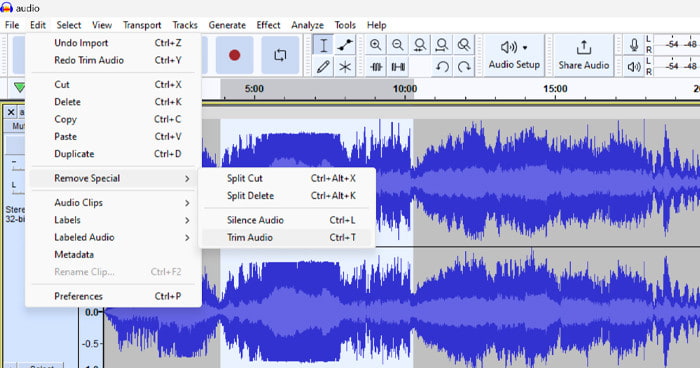Select the Multi-tool asterisk icon
The height and width of the screenshot is (368, 700).
(345, 67)
